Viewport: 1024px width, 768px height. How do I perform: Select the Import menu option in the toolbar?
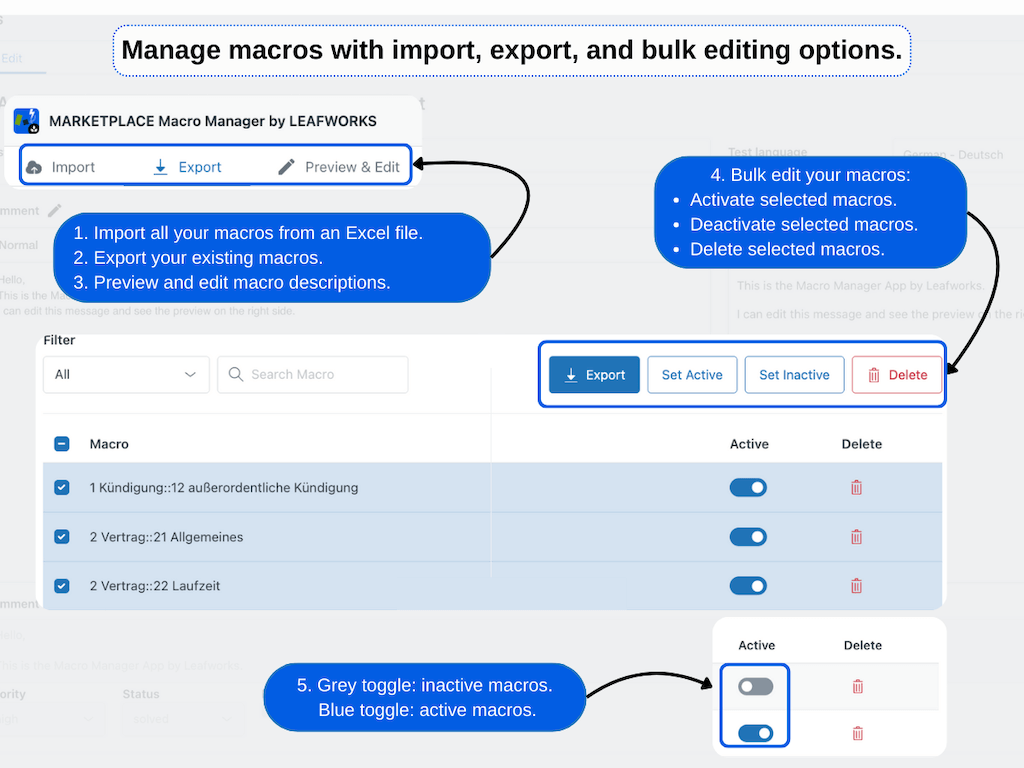(75, 166)
